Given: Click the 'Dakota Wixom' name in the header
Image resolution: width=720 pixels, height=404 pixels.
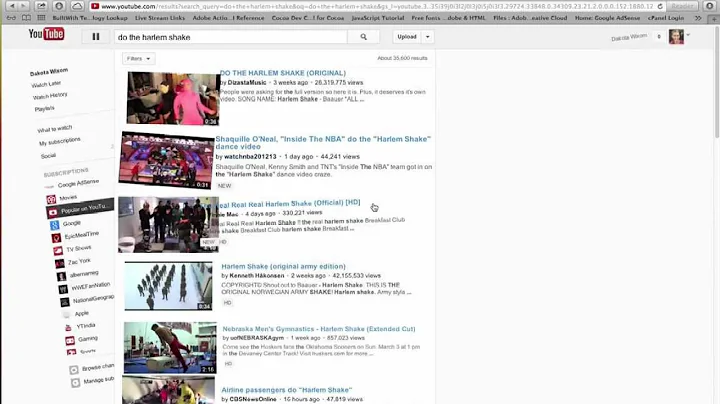Looking at the screenshot, I should pyautogui.click(x=629, y=37).
